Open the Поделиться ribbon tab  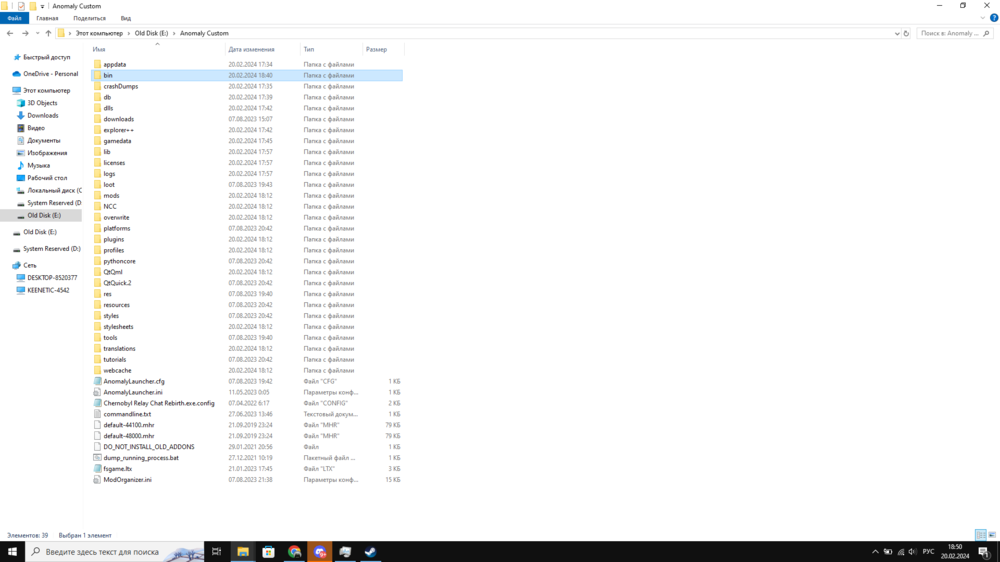(89, 18)
